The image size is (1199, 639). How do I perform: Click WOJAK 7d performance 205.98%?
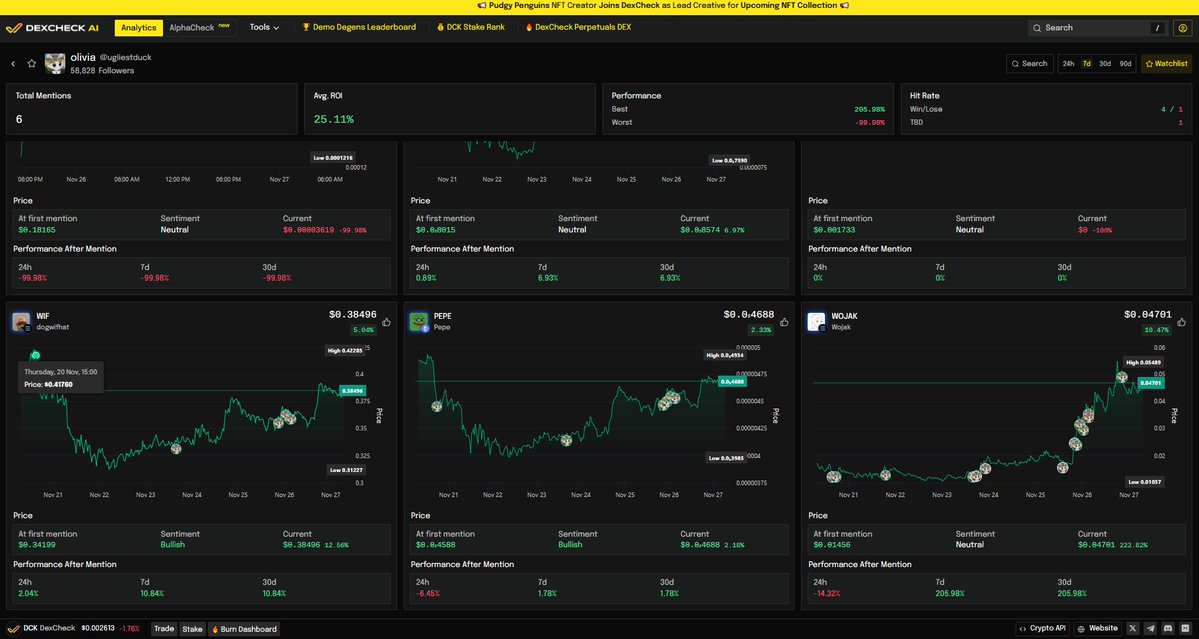pos(949,594)
